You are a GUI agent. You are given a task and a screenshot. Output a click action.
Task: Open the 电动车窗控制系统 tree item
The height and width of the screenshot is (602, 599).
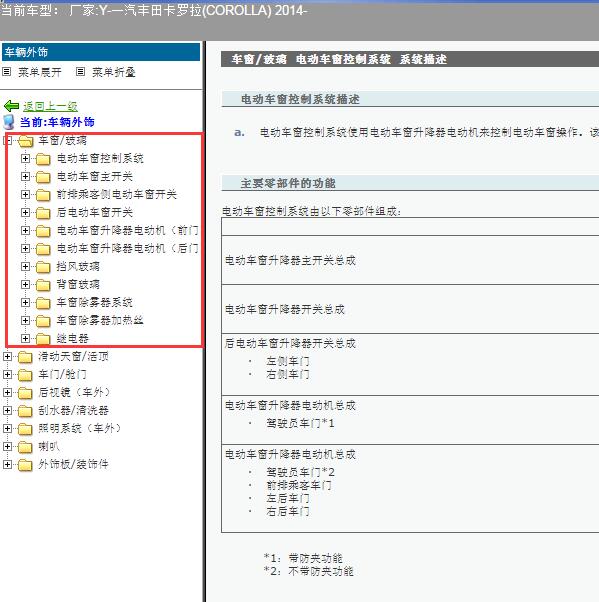100,158
